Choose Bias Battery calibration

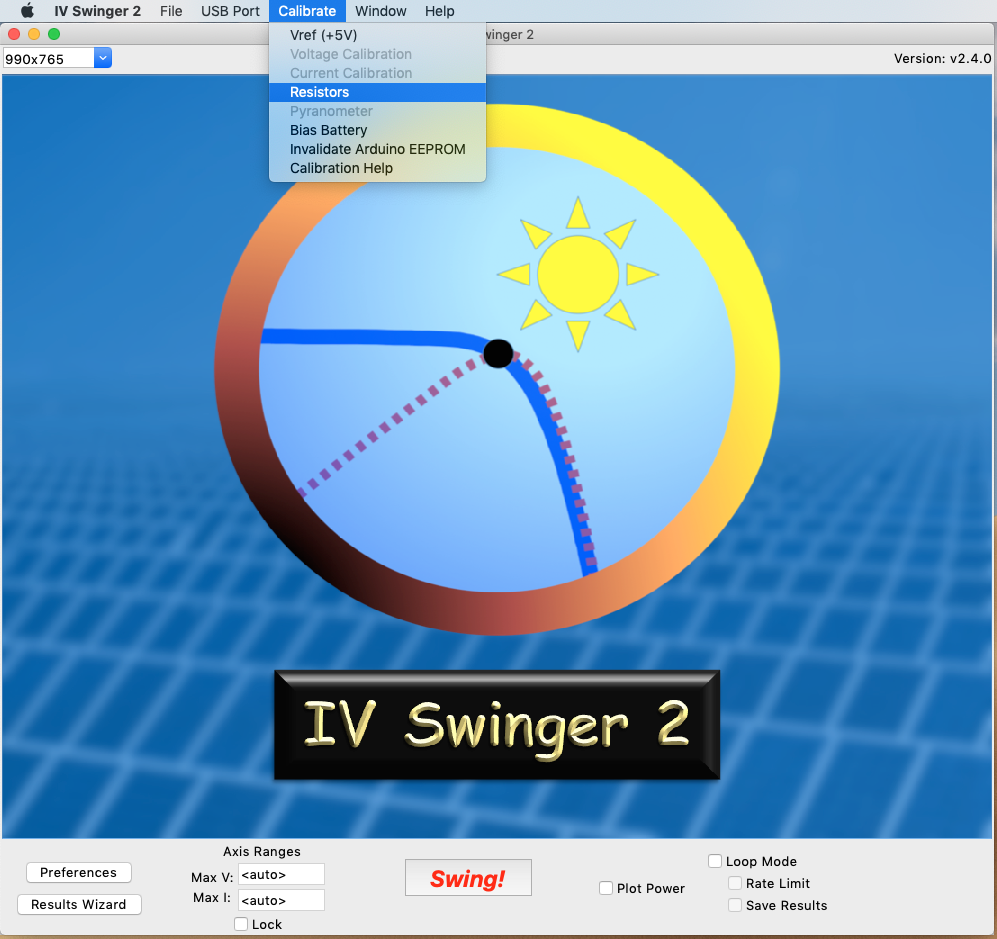[x=378, y=130]
